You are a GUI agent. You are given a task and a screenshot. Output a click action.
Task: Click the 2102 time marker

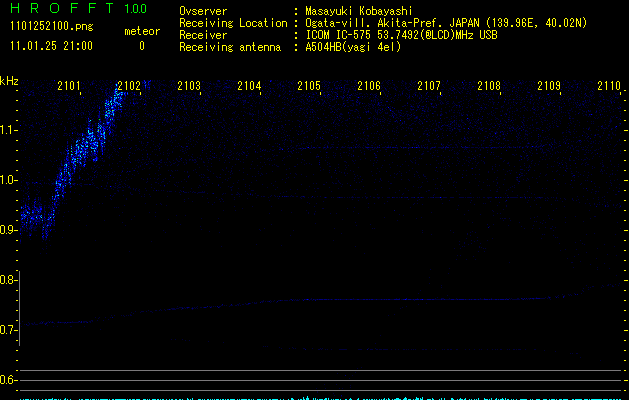click(x=129, y=85)
